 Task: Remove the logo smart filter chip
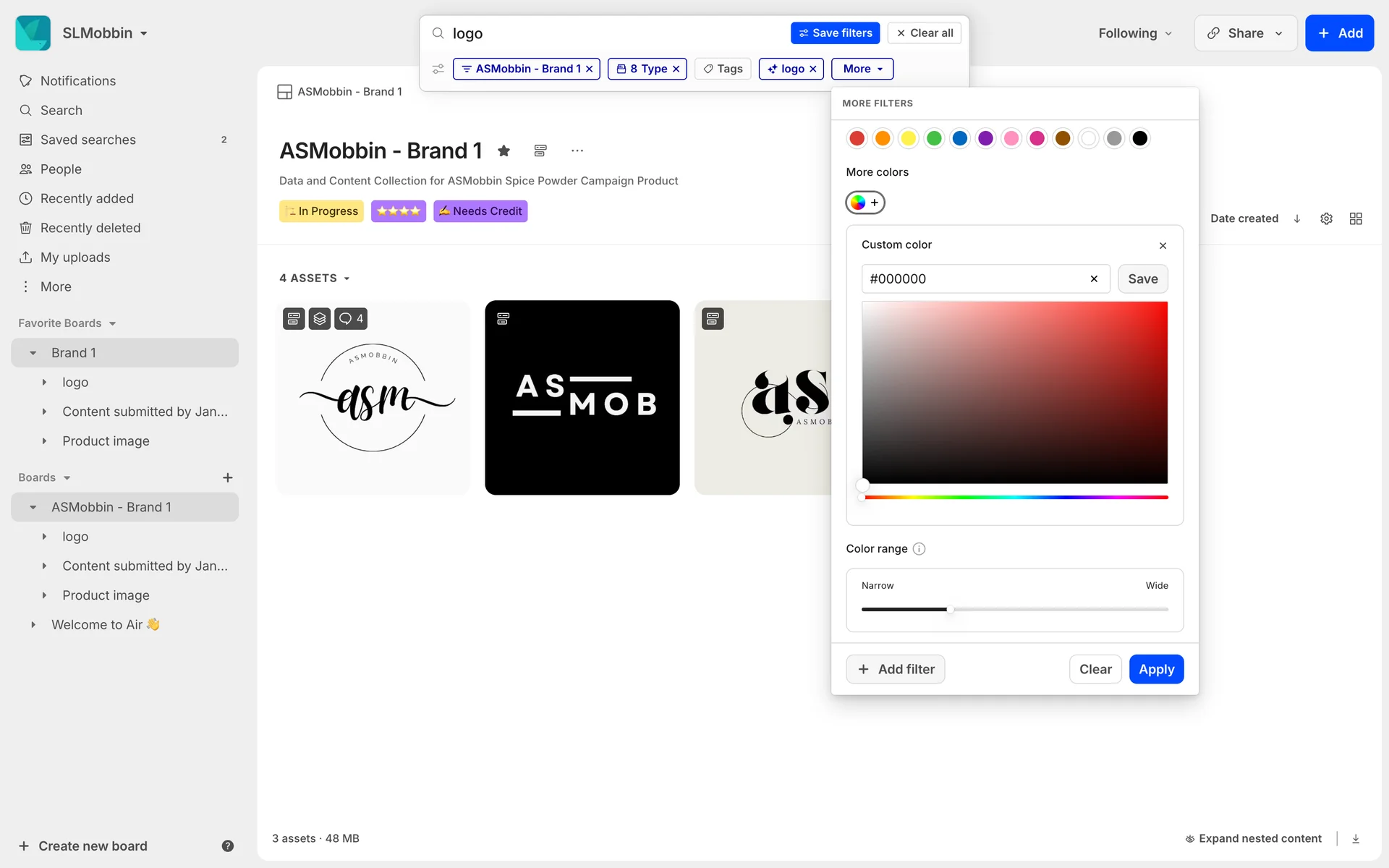[x=813, y=69]
